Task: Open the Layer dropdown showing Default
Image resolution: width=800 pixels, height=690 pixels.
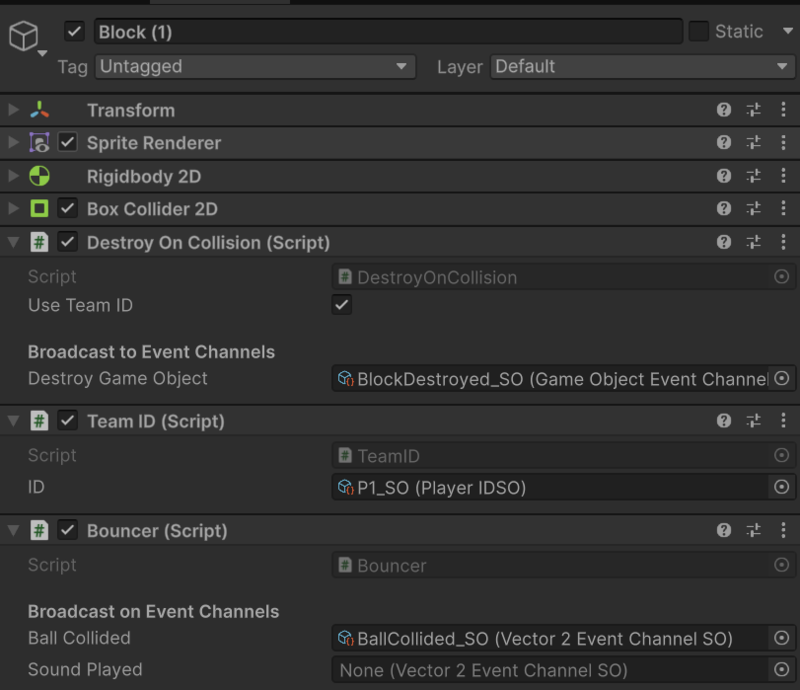Action: coord(642,66)
